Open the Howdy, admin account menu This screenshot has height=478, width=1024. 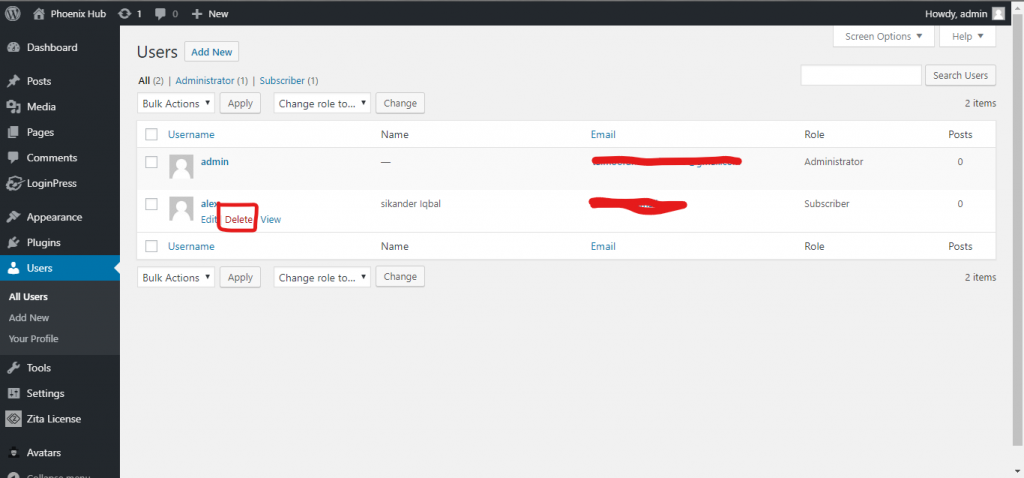pos(965,14)
